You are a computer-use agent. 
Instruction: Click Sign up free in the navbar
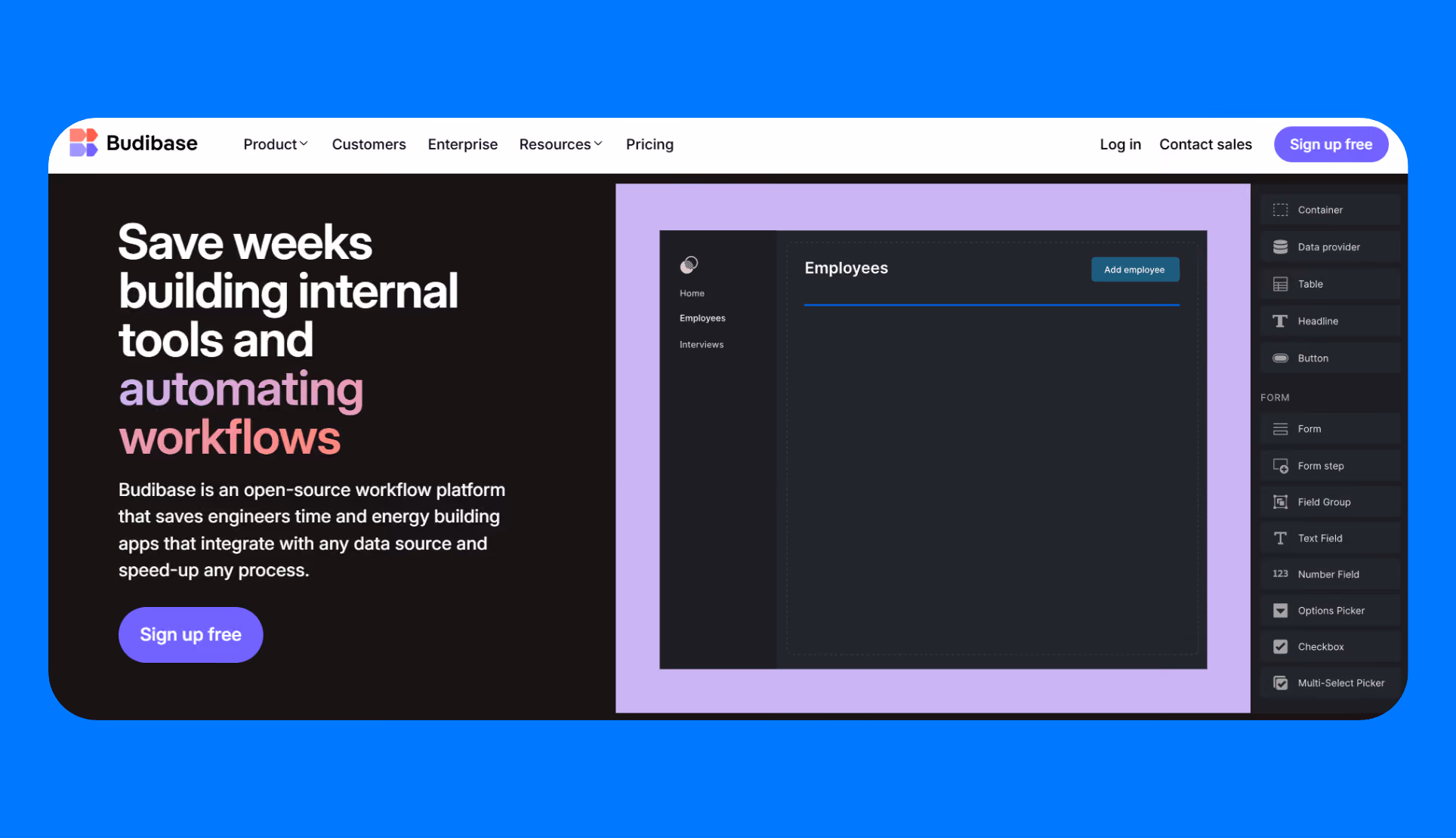(x=1331, y=144)
